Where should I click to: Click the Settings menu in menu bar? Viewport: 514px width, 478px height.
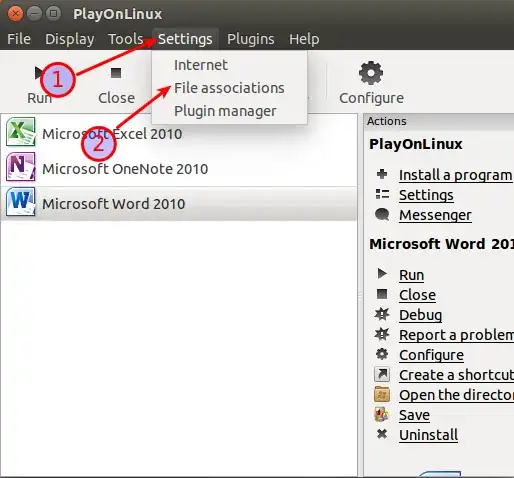click(185, 39)
